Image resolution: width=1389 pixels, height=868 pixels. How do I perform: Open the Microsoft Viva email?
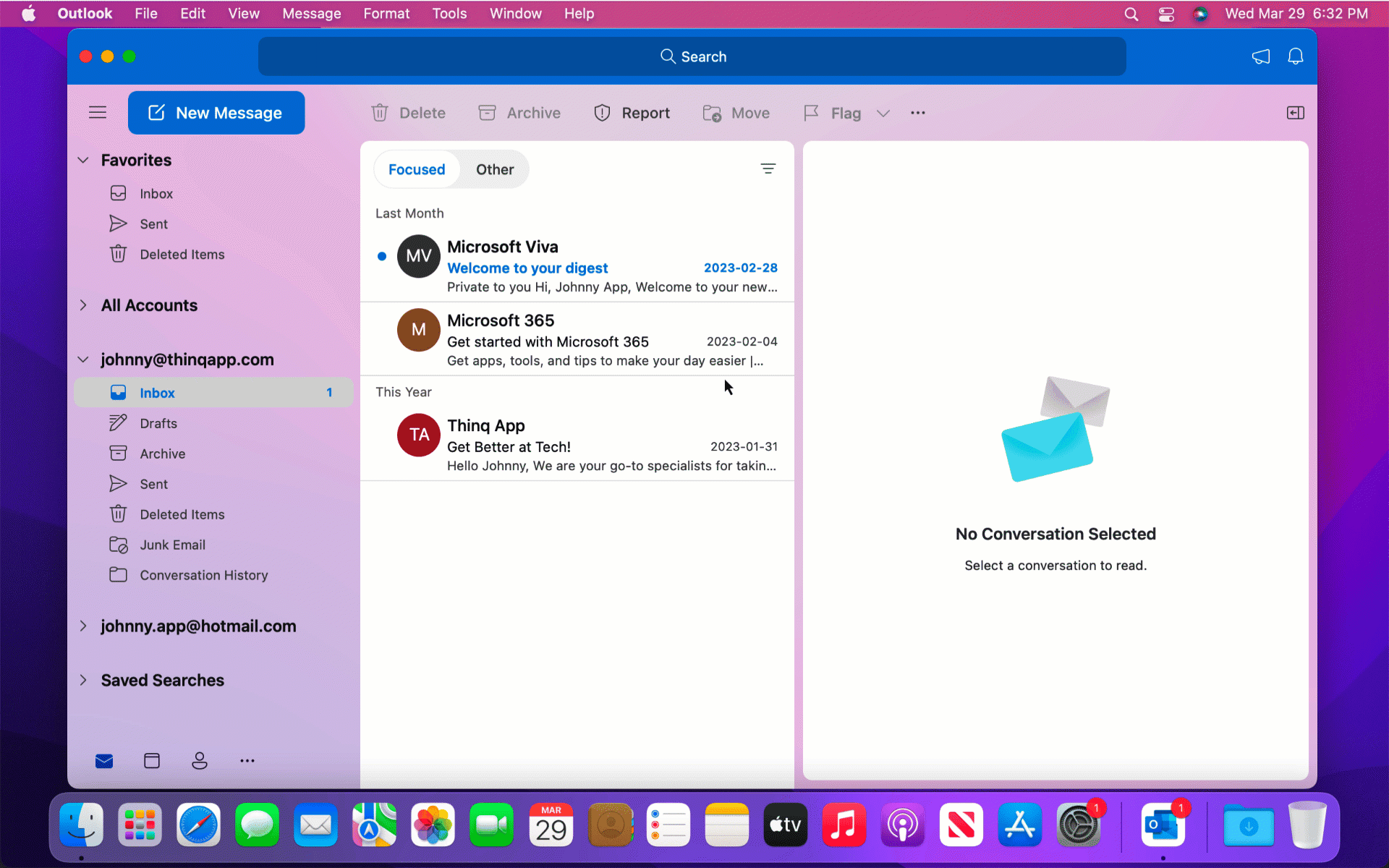577,265
